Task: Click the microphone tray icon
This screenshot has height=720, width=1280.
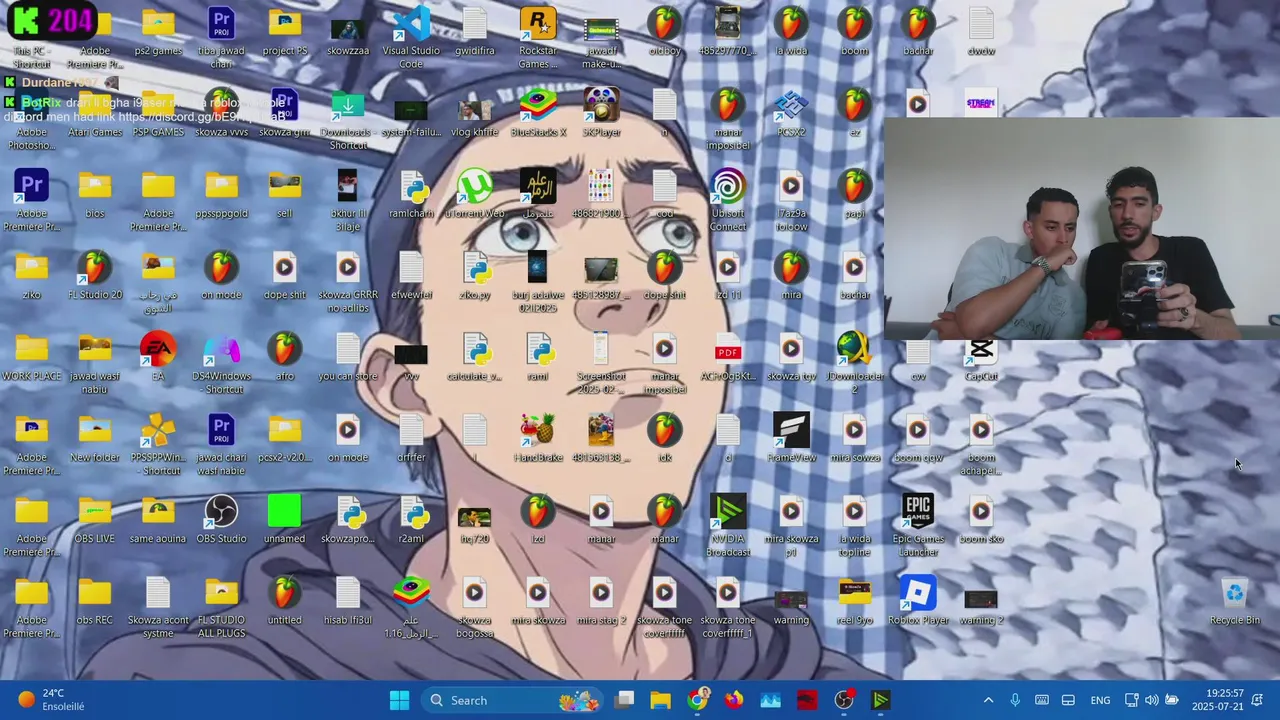Action: coord(1015,700)
